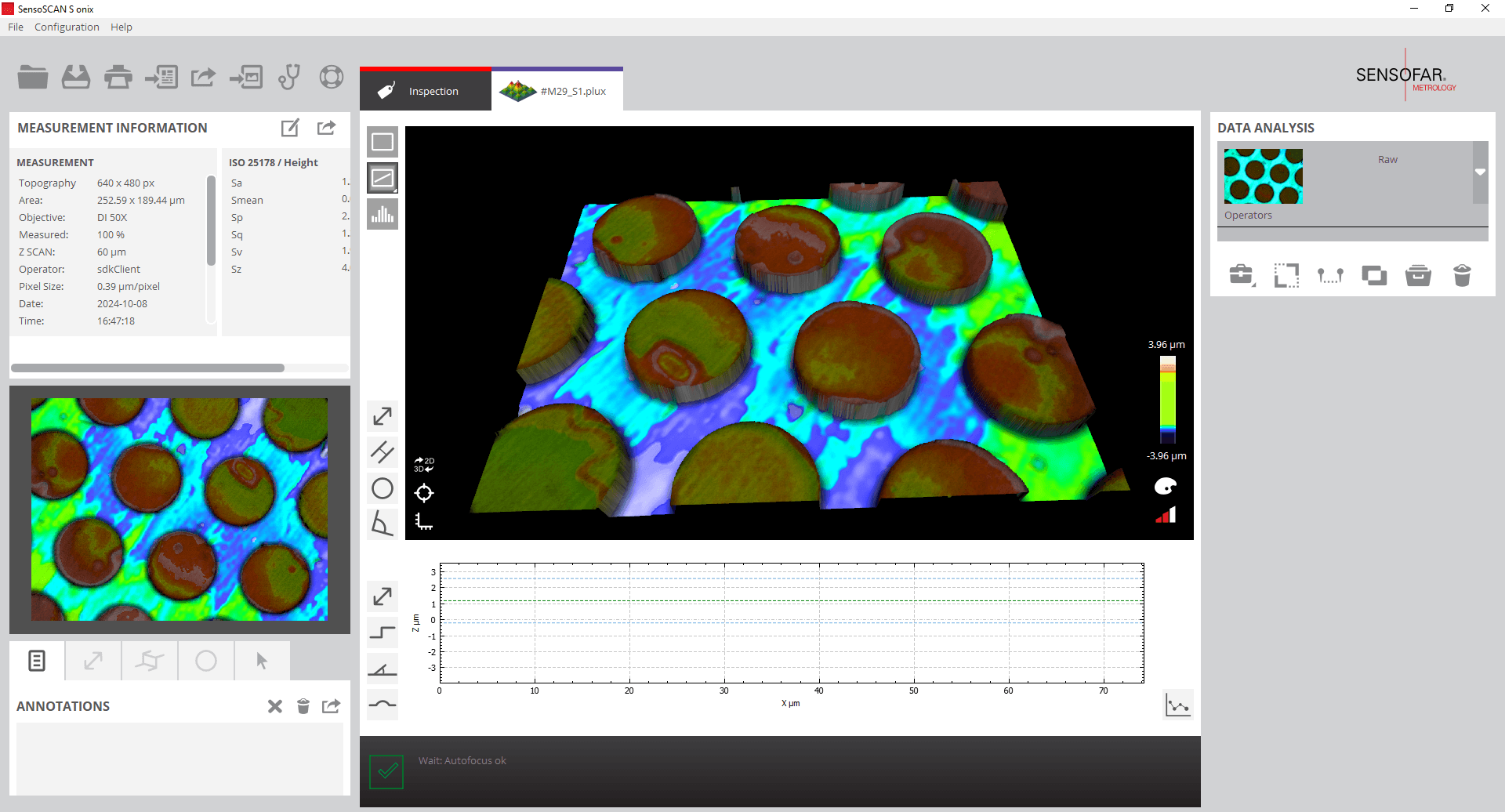Viewport: 1505px width, 812px height.
Task: Click the annotations text input area
Action: coord(180,758)
